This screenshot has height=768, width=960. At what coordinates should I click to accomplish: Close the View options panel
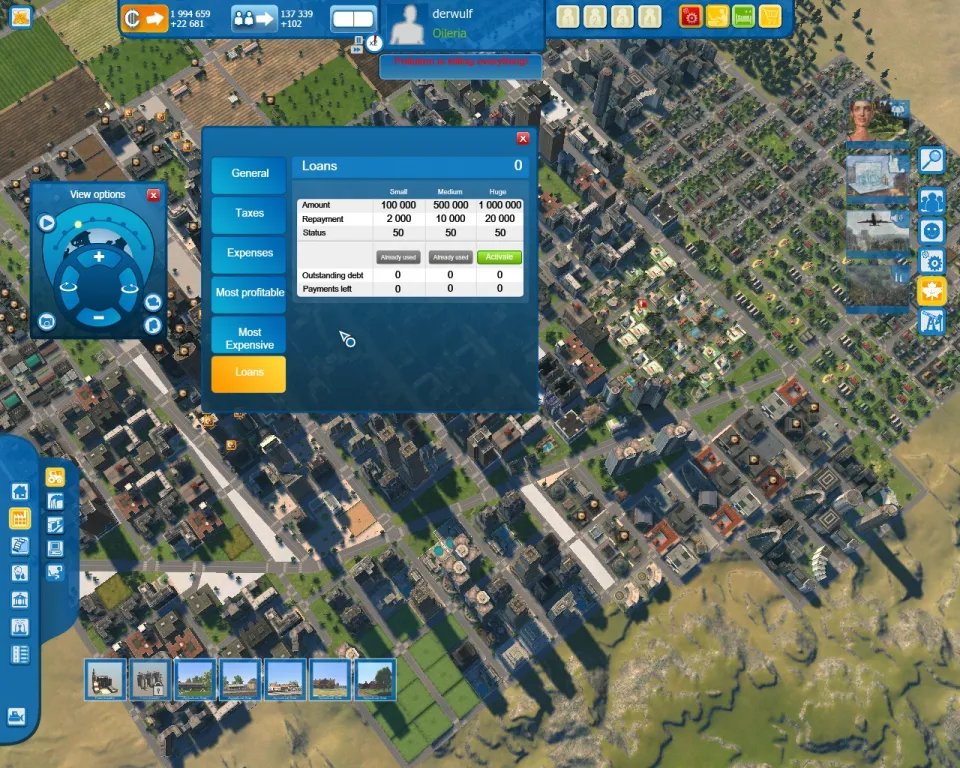pos(153,195)
